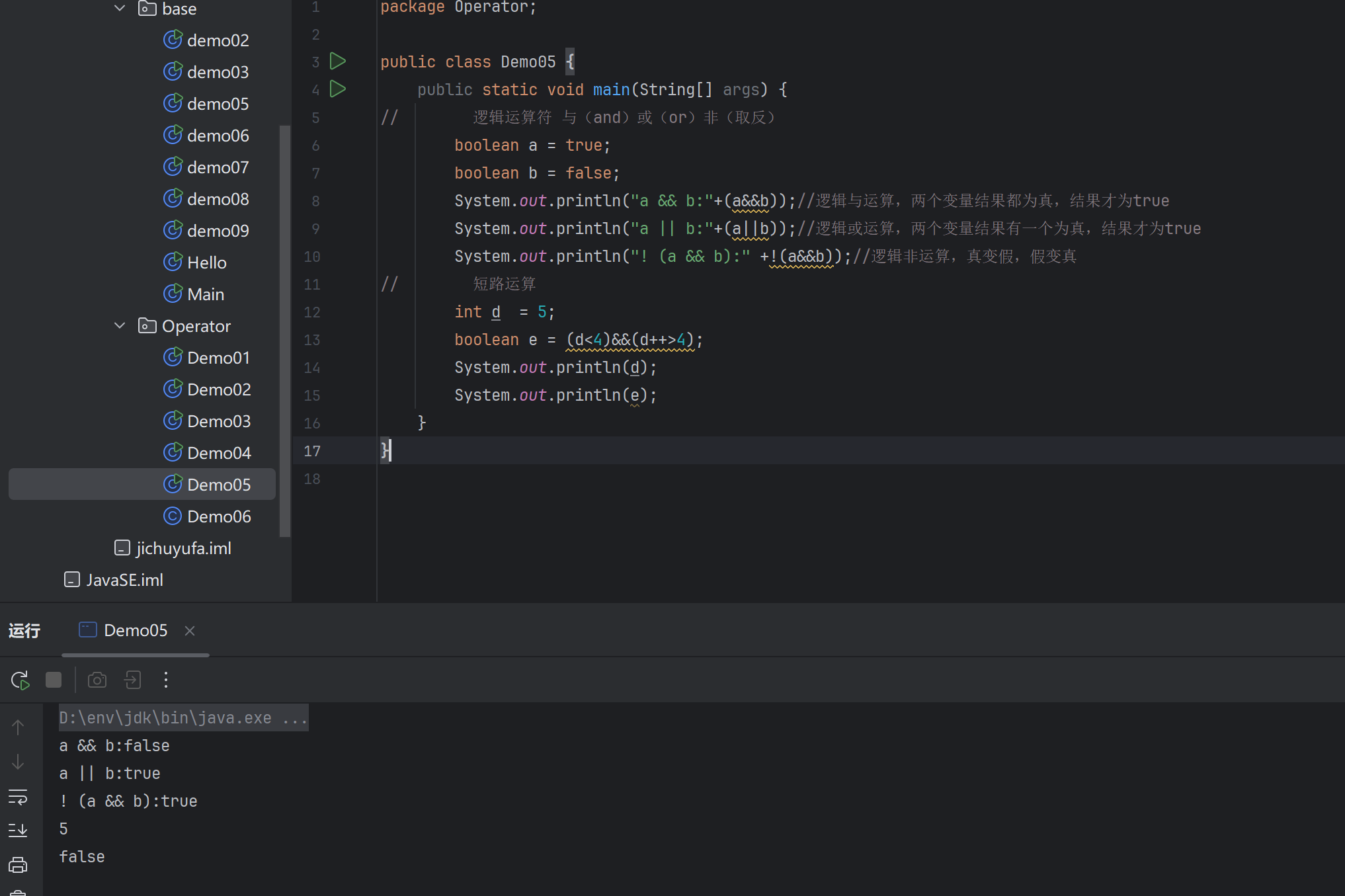Close the Demo05 run tab
This screenshot has height=896, width=1345.
click(190, 631)
